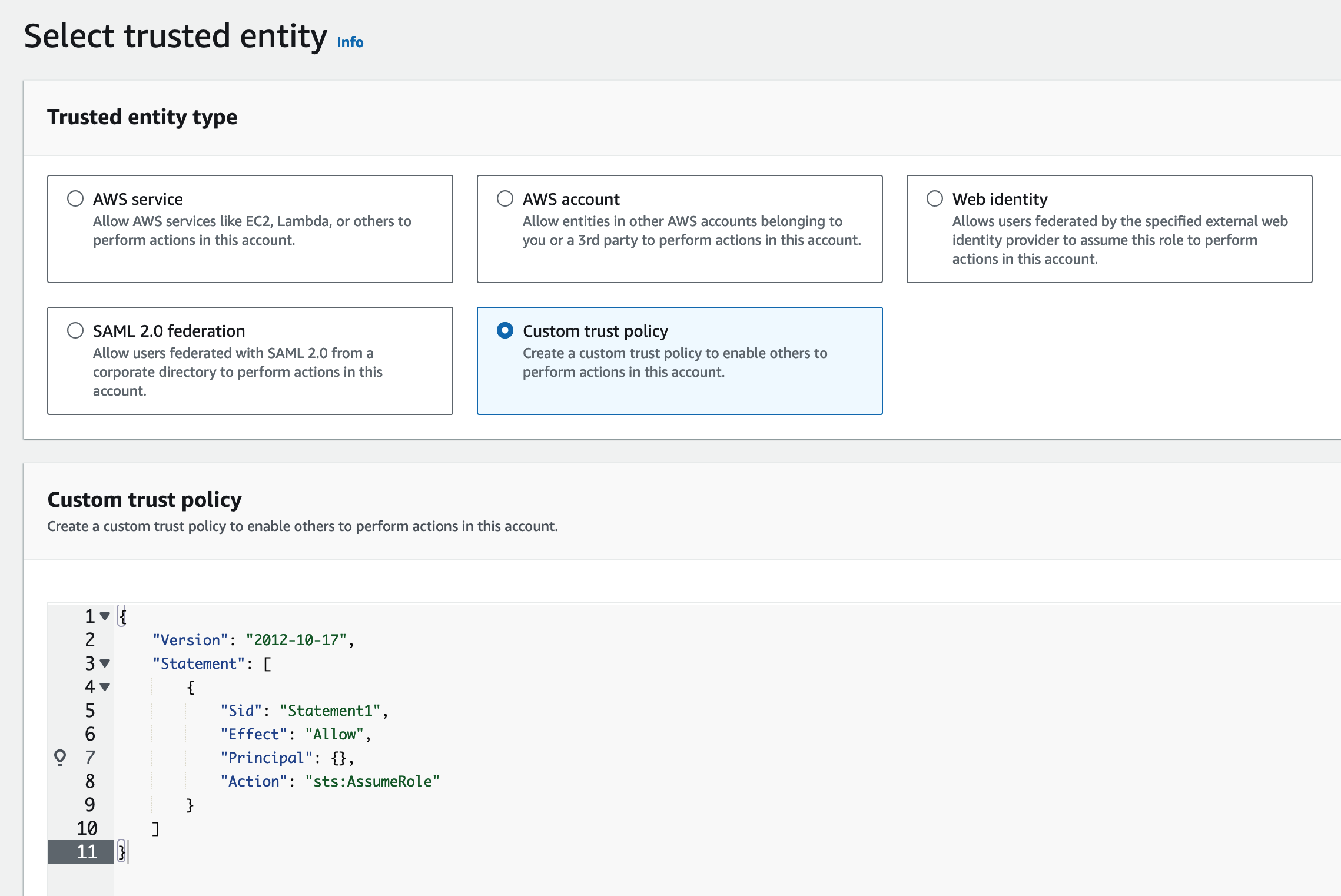
Task: Click the "2012-10-17" version string
Action: tap(296, 640)
